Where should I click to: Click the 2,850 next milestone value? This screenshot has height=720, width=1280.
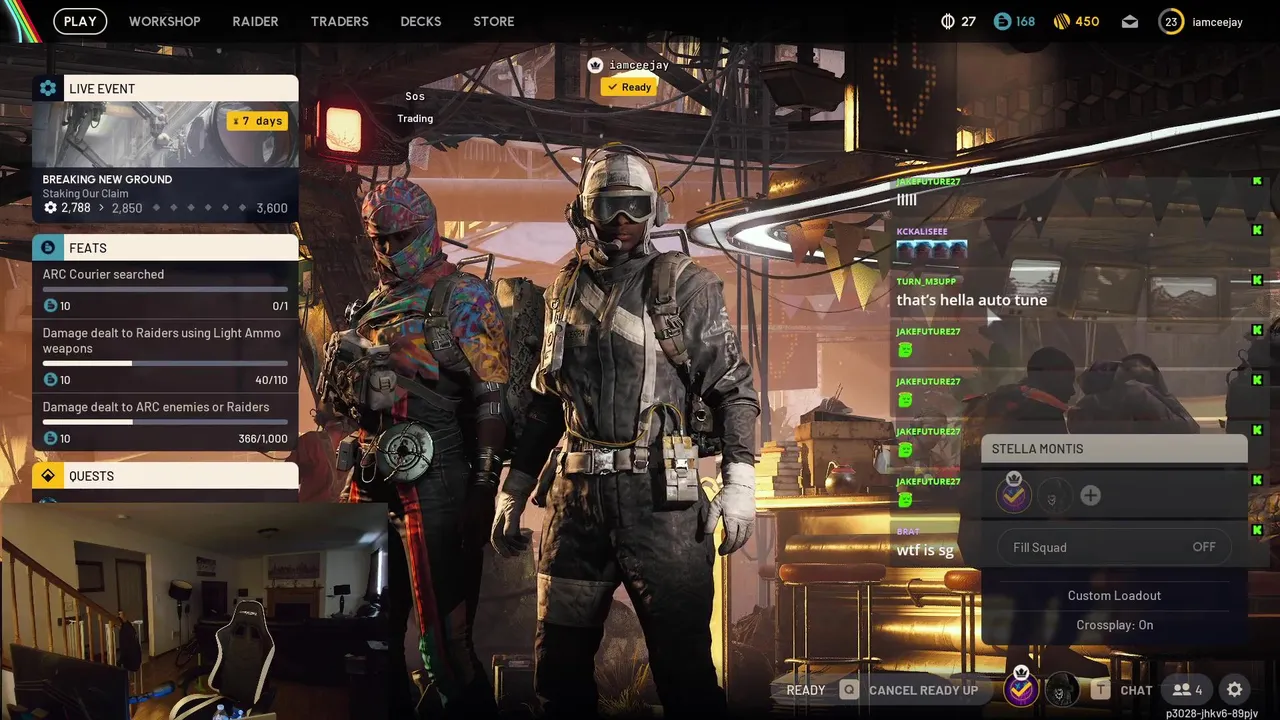127,208
